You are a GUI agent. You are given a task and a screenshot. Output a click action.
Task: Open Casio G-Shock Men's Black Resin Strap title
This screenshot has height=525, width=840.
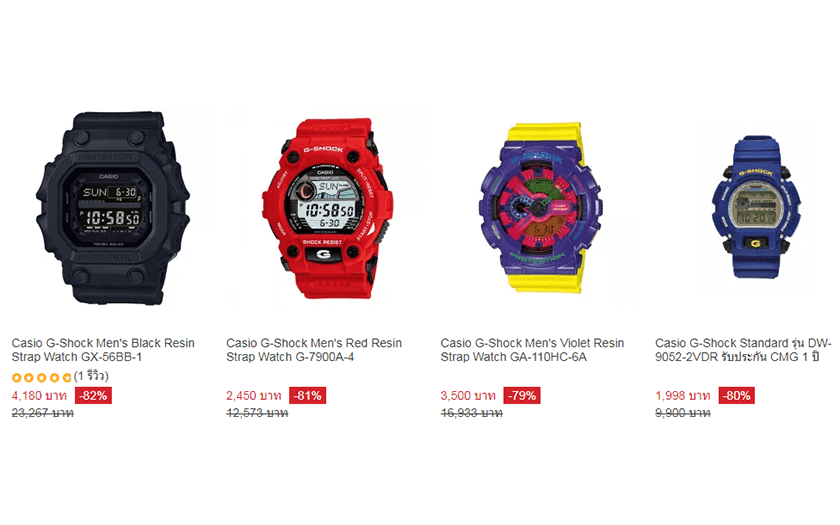coord(103,350)
